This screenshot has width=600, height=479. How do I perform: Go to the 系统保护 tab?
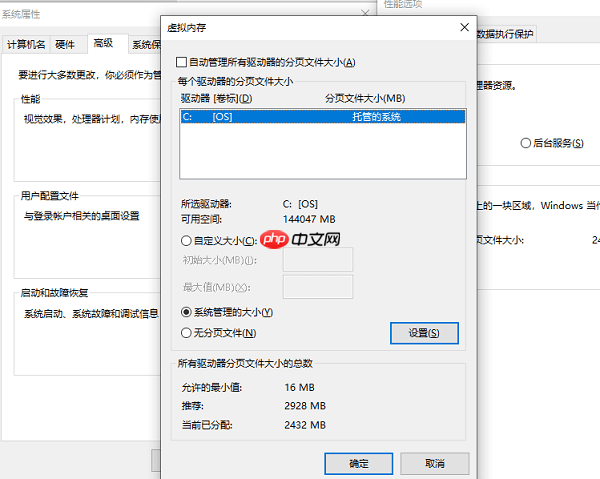coord(145,44)
